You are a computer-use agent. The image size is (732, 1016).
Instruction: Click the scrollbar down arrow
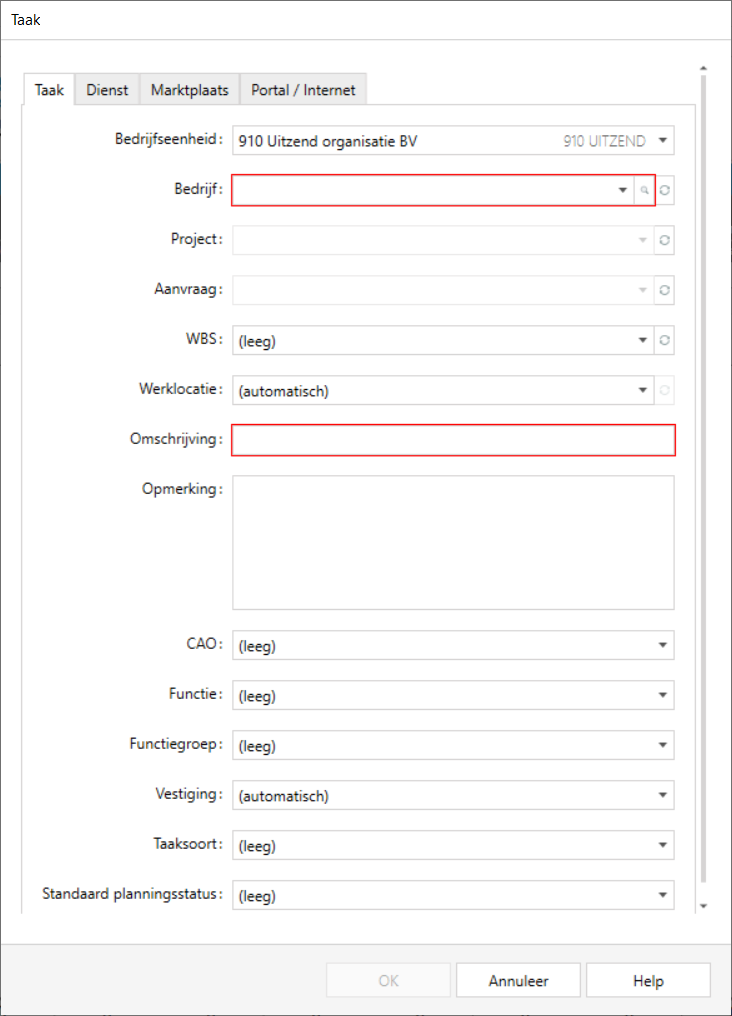(x=703, y=905)
